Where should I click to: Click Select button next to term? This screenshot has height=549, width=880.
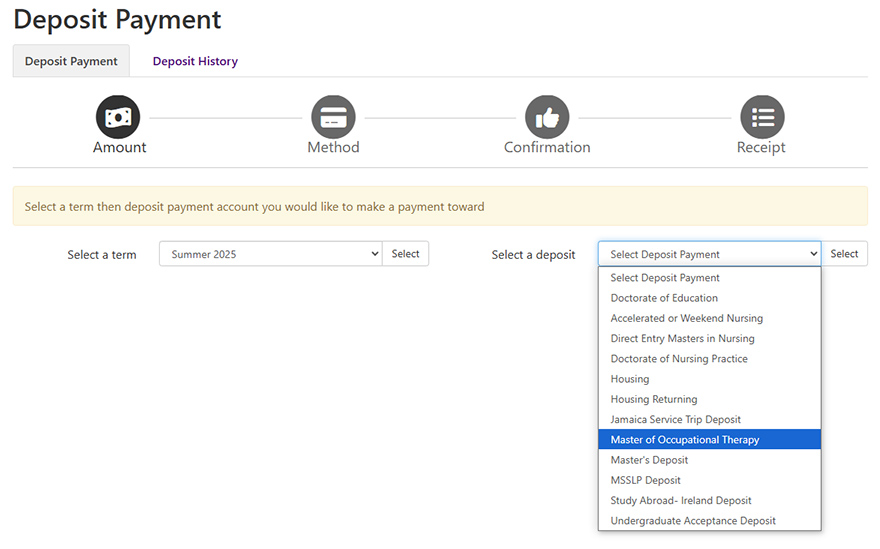click(x=405, y=254)
